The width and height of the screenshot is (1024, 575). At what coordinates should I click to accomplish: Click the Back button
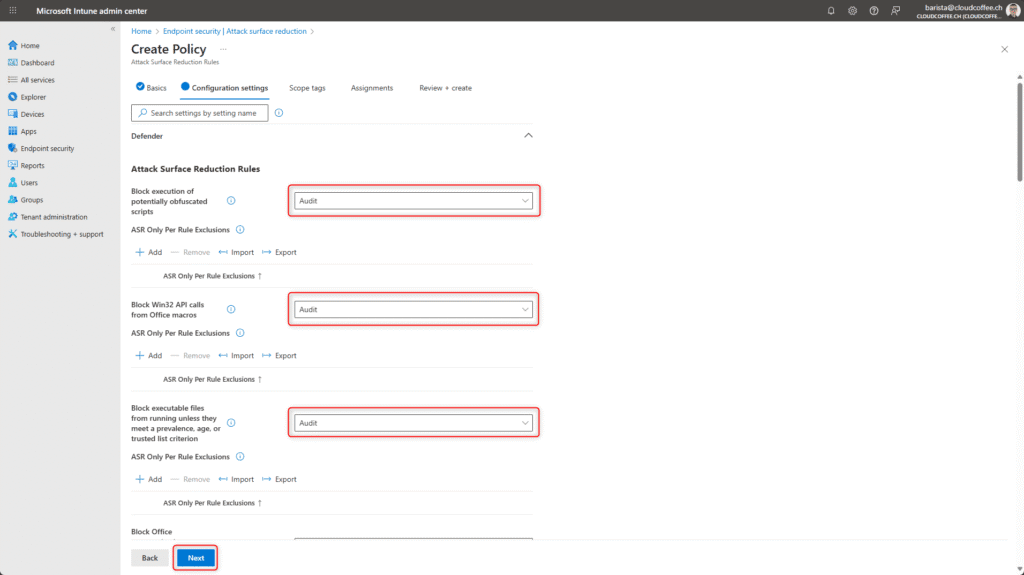tap(149, 558)
